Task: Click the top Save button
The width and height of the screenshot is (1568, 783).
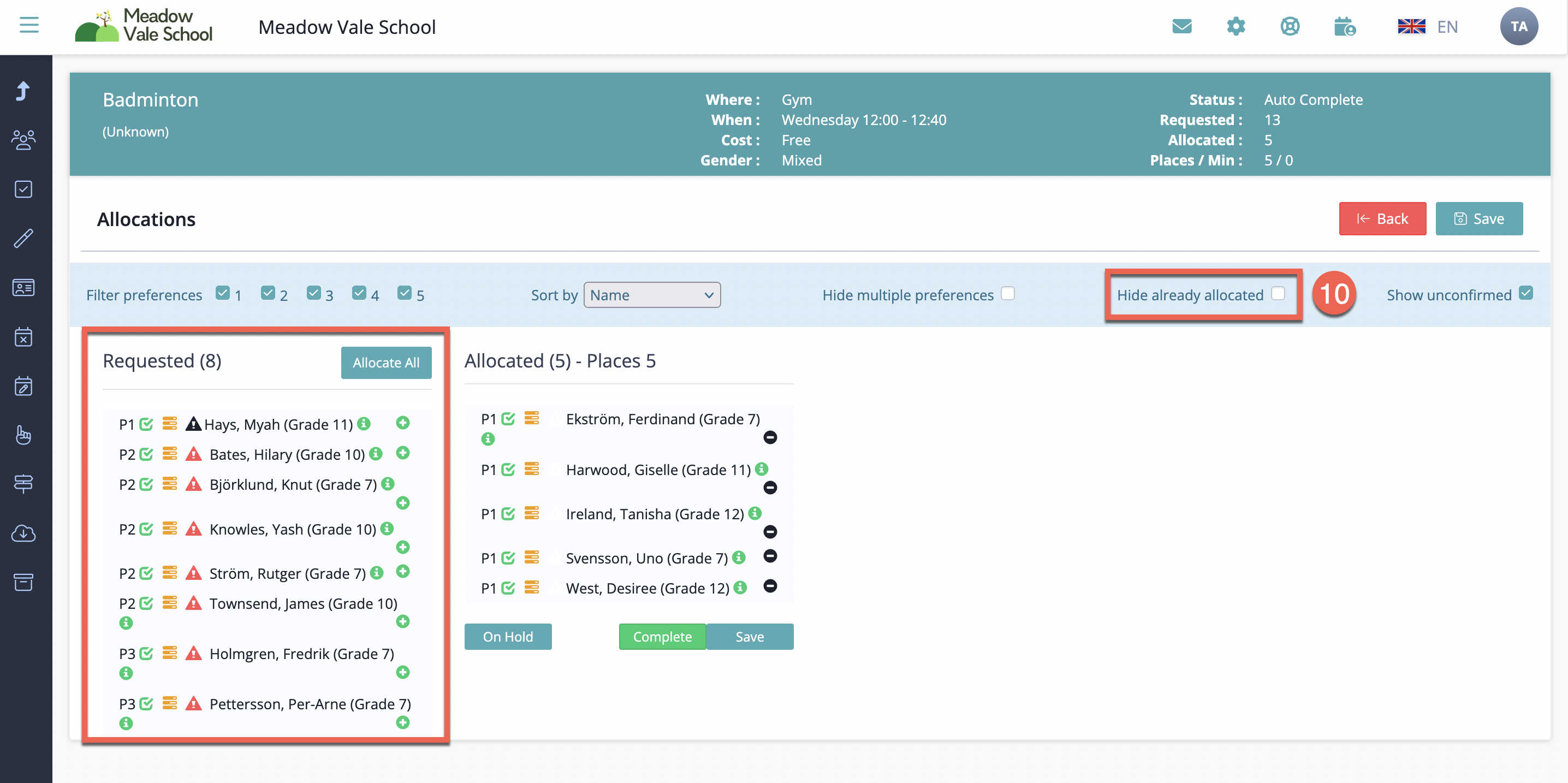Action: pyautogui.click(x=1478, y=218)
